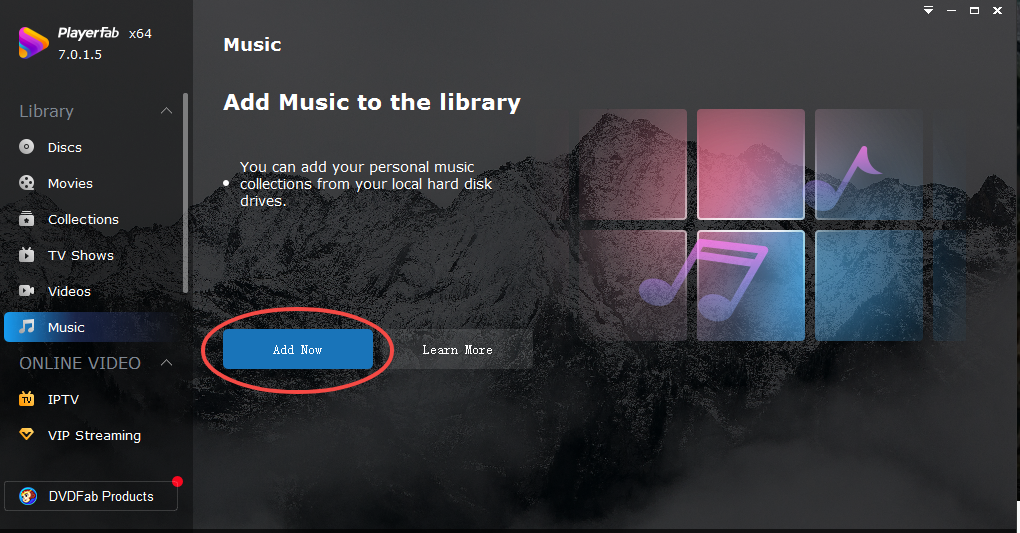This screenshot has height=533, width=1020.
Task: Click the pink music tile thumbnail
Action: click(x=751, y=164)
